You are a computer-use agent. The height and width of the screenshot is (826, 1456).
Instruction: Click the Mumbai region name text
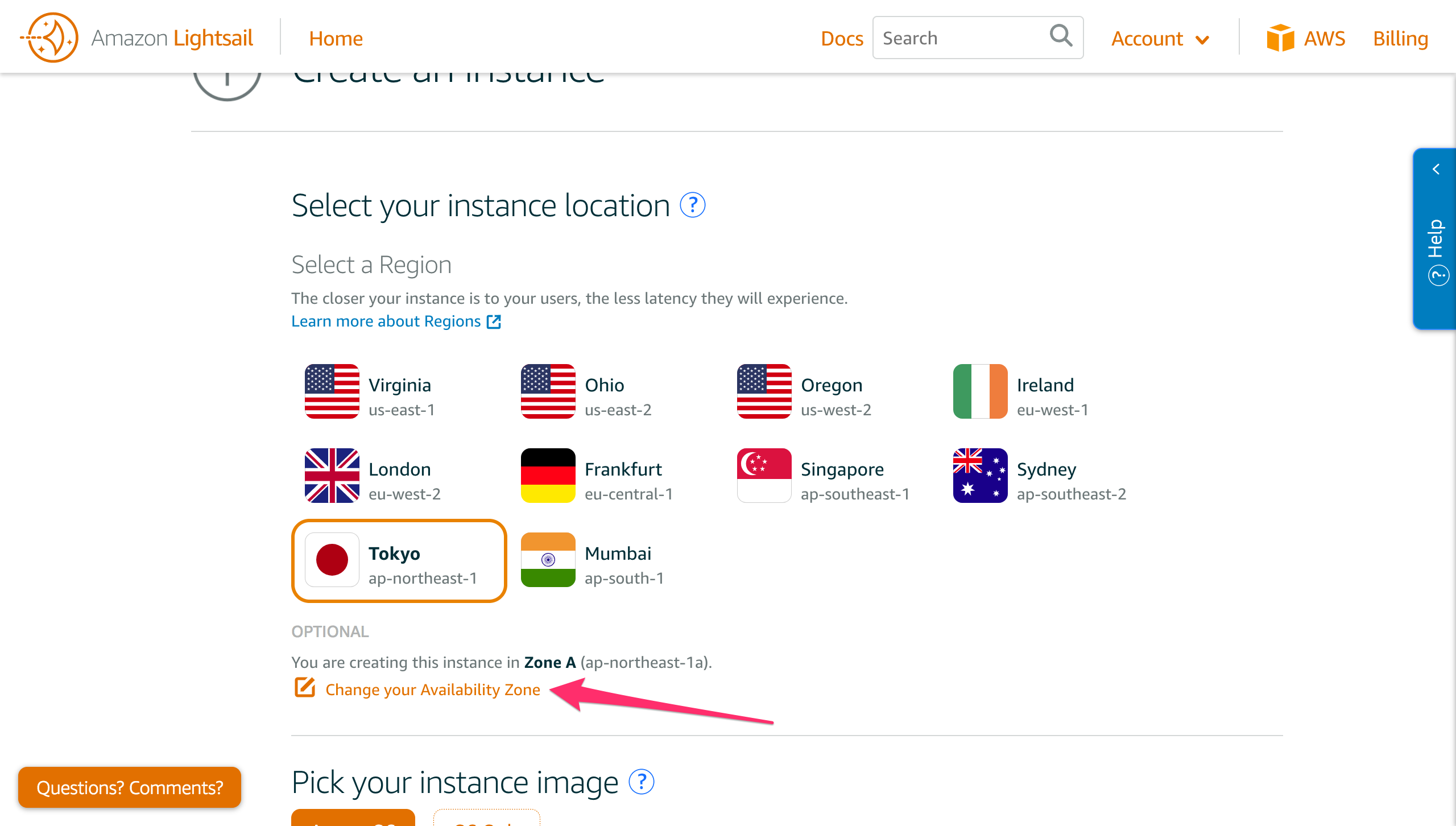pyautogui.click(x=618, y=554)
